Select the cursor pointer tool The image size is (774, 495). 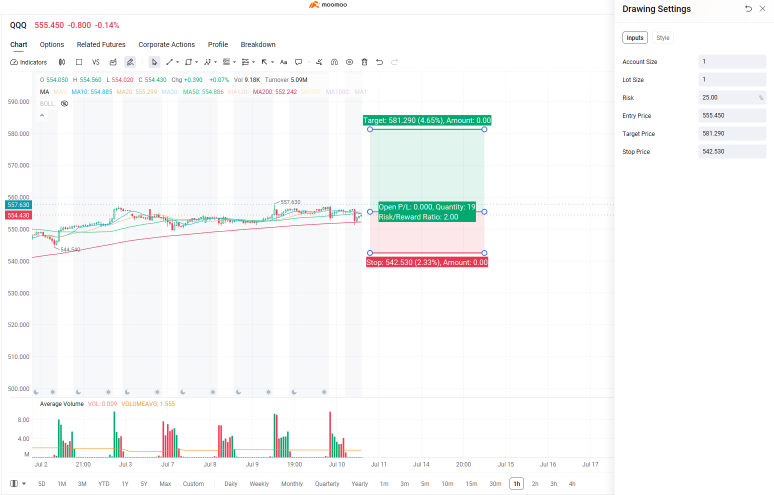point(155,62)
